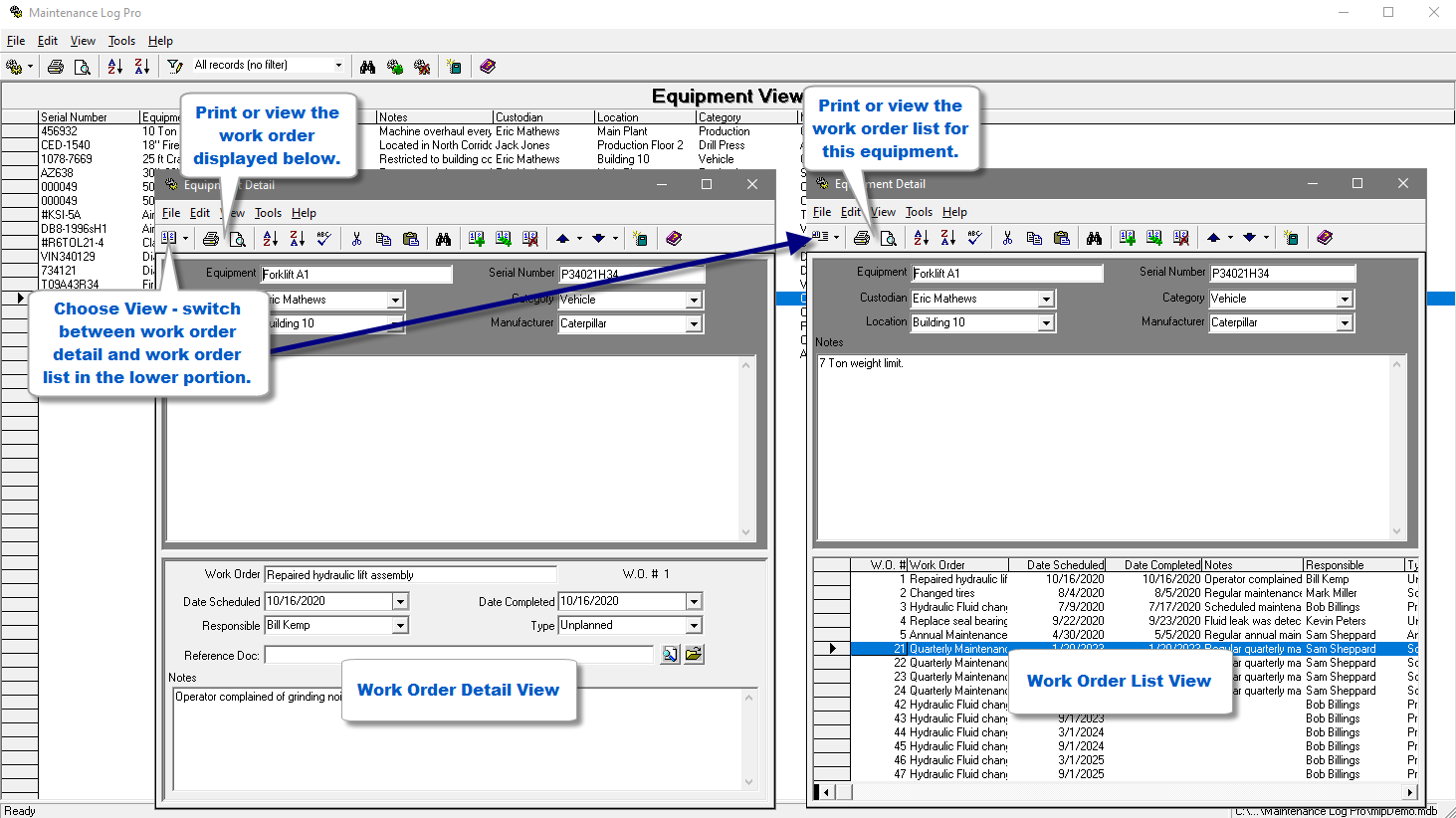This screenshot has width=1456, height=818.
Task: Open Manufacturer dropdown in right Equipment Detail
Action: [x=1345, y=322]
